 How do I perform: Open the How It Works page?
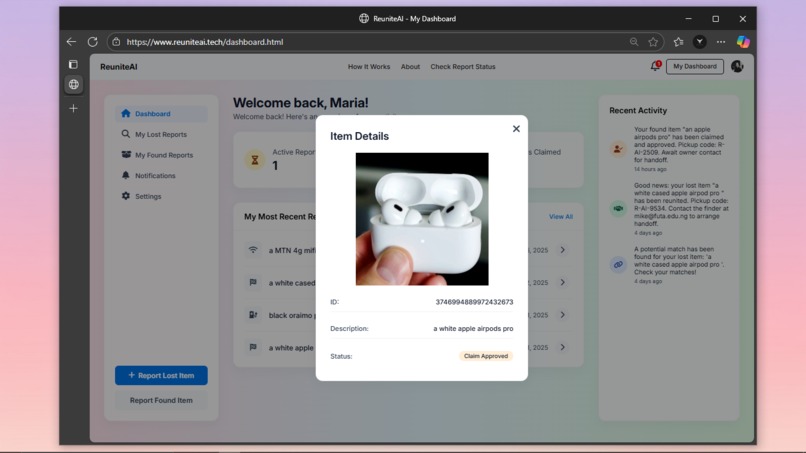(x=369, y=67)
